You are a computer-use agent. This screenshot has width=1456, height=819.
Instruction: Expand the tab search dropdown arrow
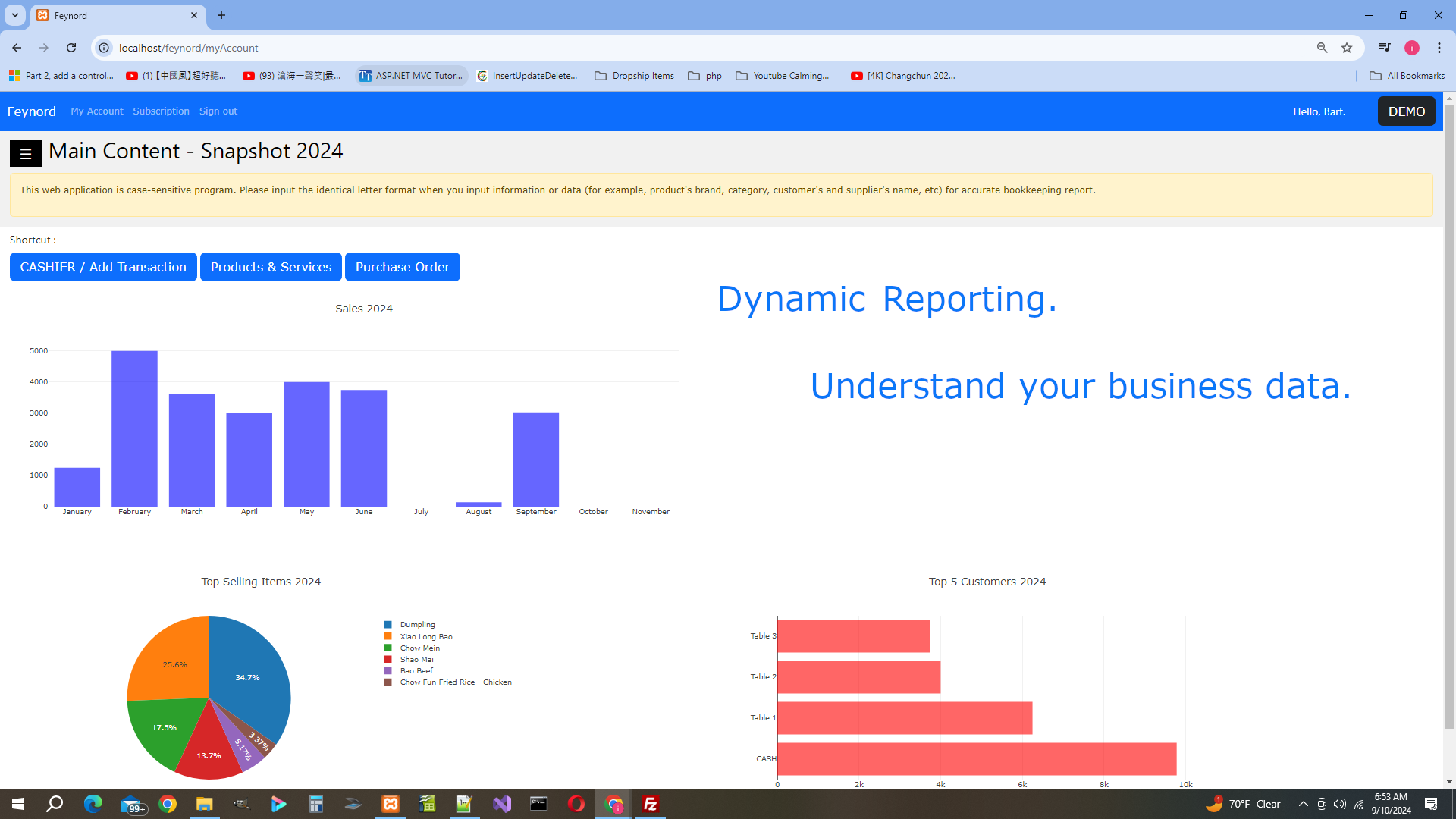tap(14, 15)
